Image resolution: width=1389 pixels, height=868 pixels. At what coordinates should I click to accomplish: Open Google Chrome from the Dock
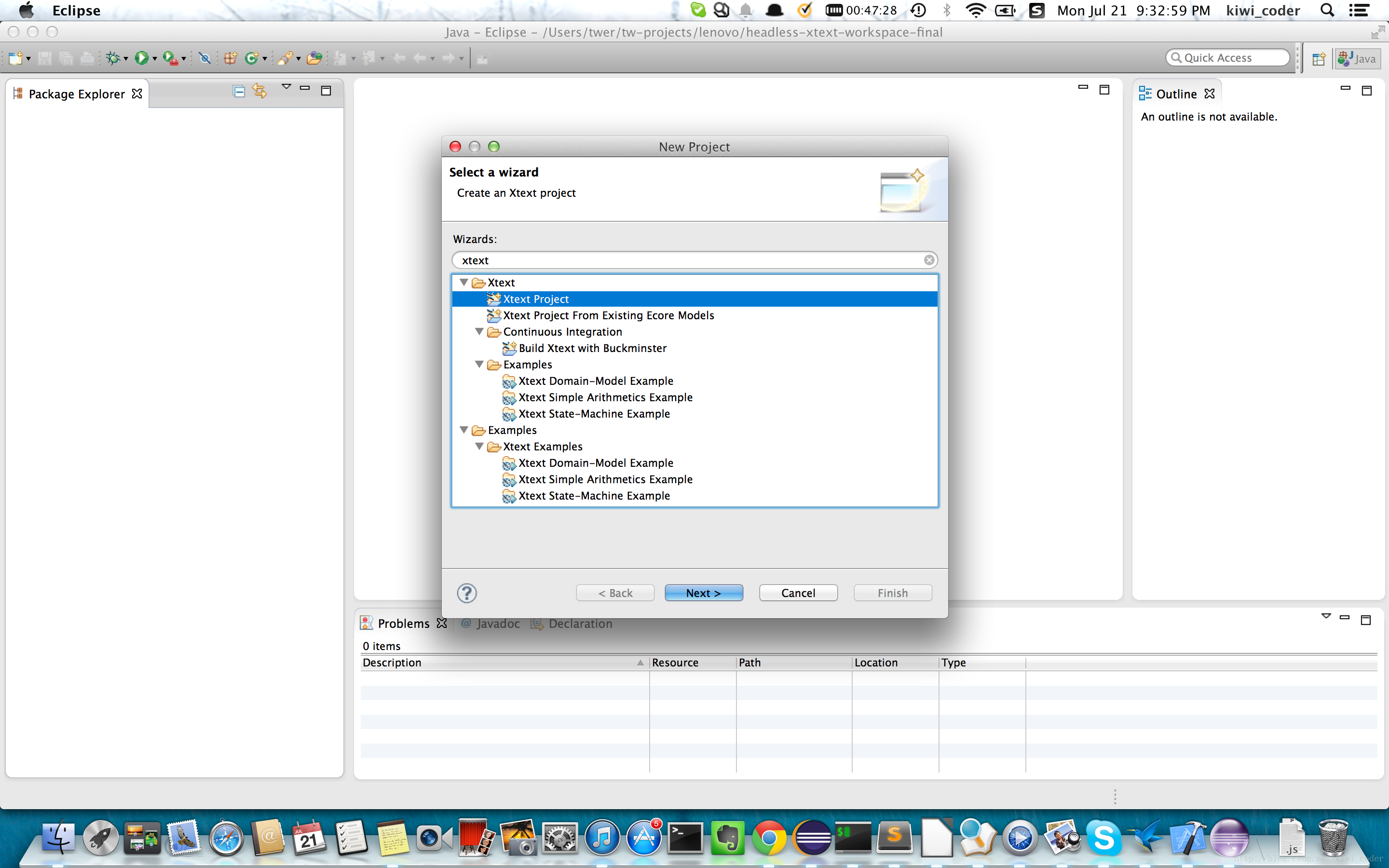pyautogui.click(x=770, y=838)
